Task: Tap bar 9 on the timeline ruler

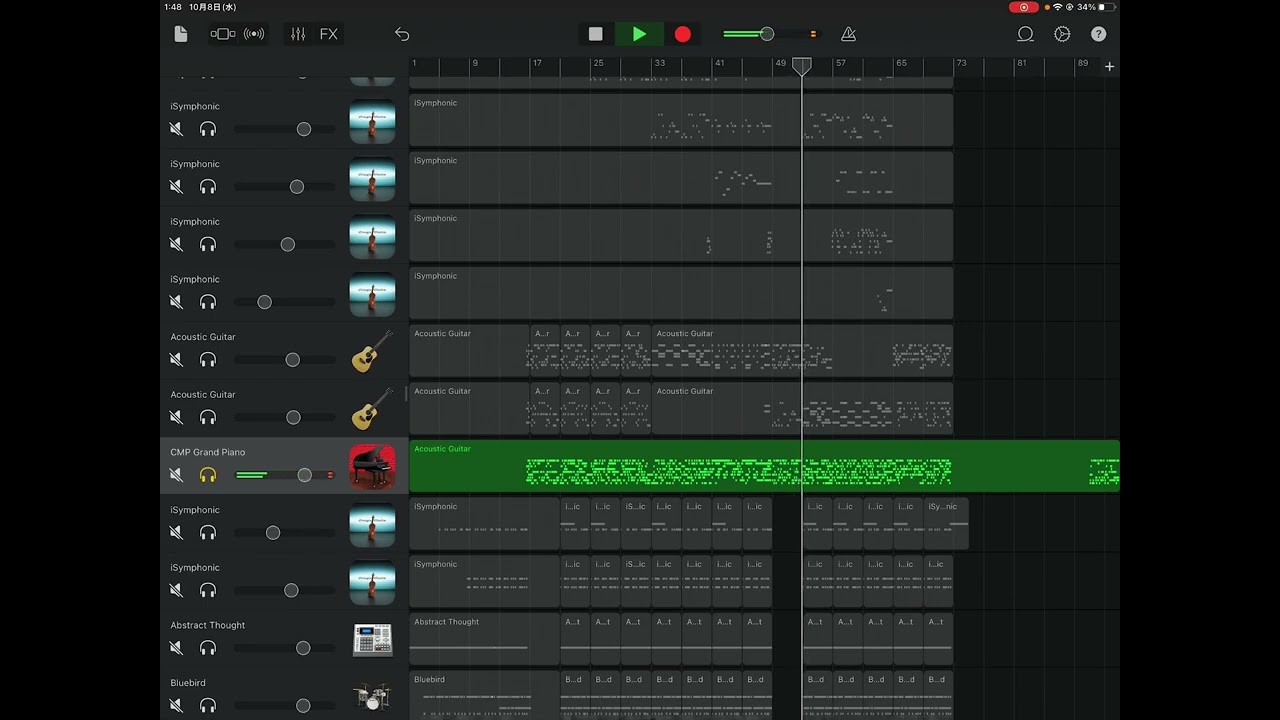Action: 475,63
